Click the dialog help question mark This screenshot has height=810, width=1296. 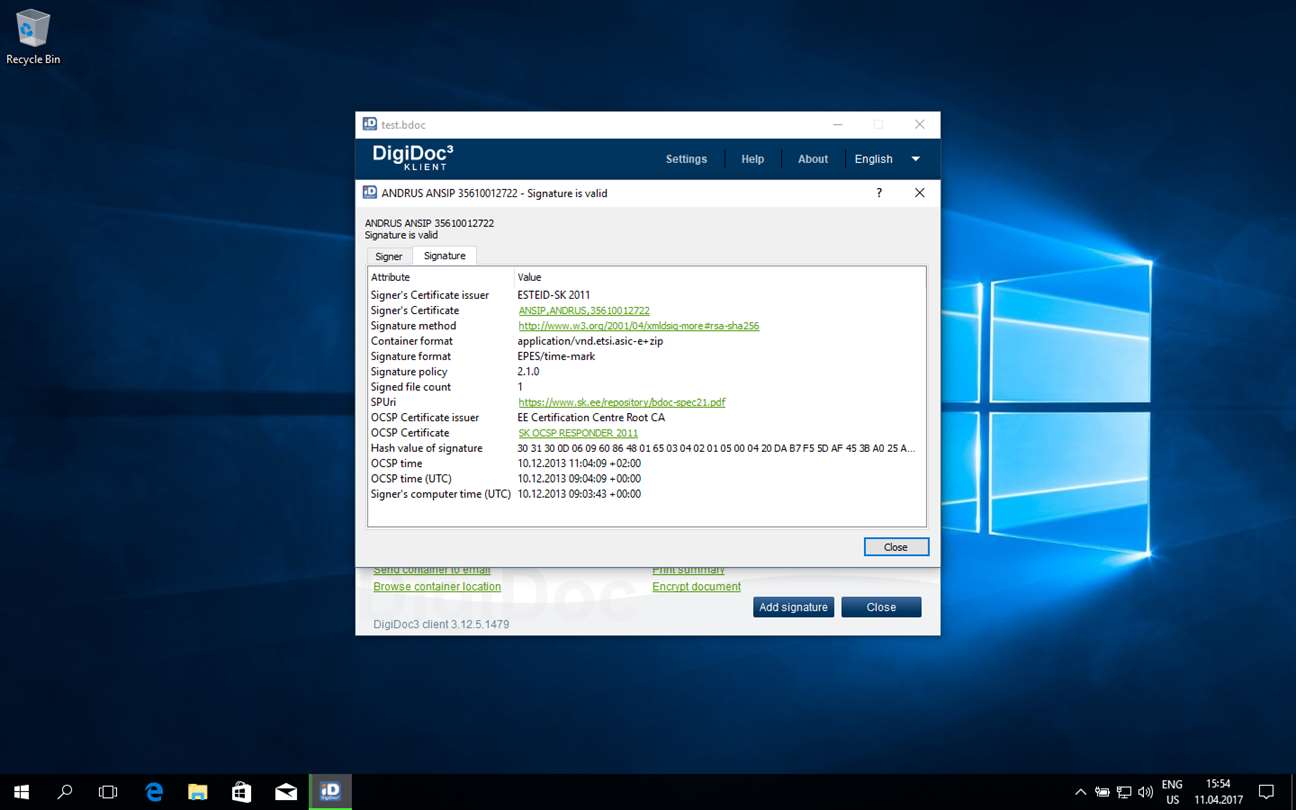click(x=879, y=193)
